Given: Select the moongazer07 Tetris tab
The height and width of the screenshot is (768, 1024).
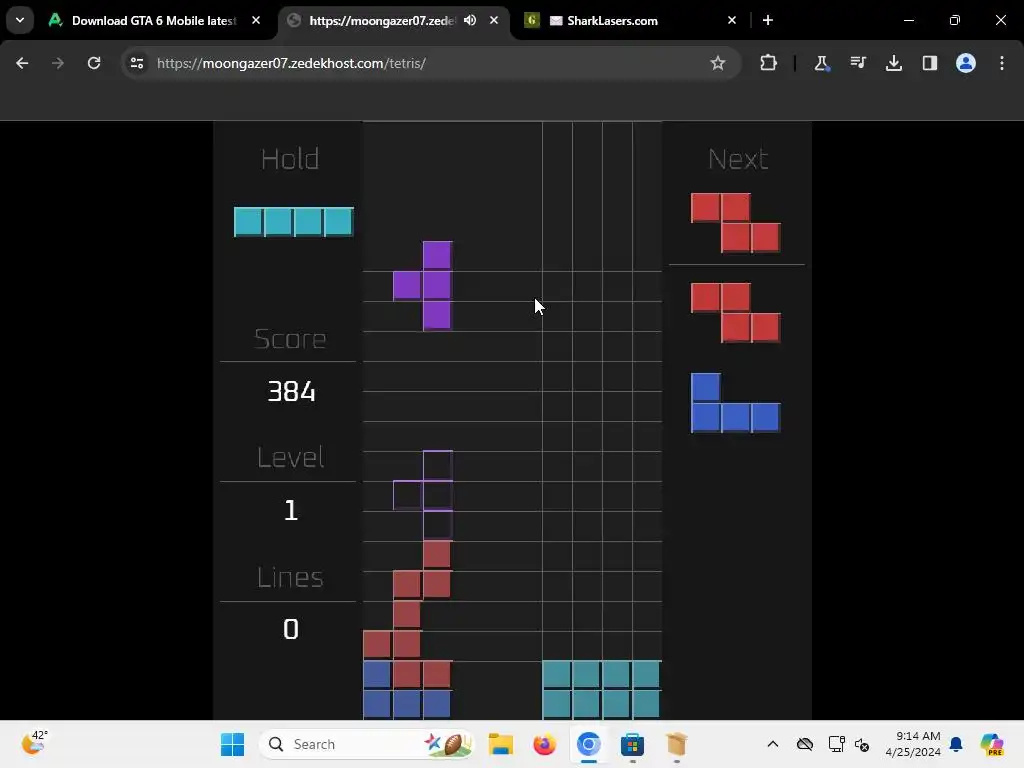Looking at the screenshot, I should click(381, 21).
